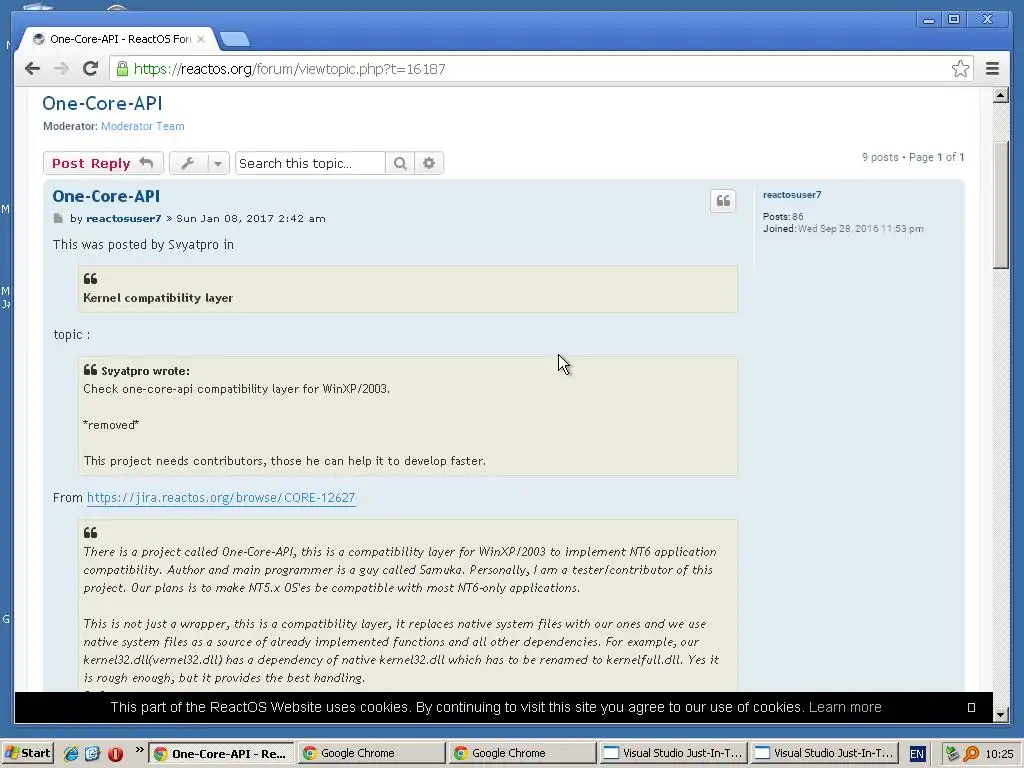Image resolution: width=1024 pixels, height=768 pixels.
Task: Click 'Learn more' in the cookie banner
Action: tap(844, 707)
